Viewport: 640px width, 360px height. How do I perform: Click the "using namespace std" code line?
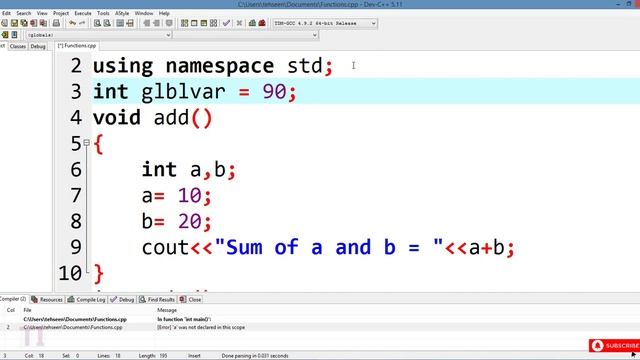[213, 66]
